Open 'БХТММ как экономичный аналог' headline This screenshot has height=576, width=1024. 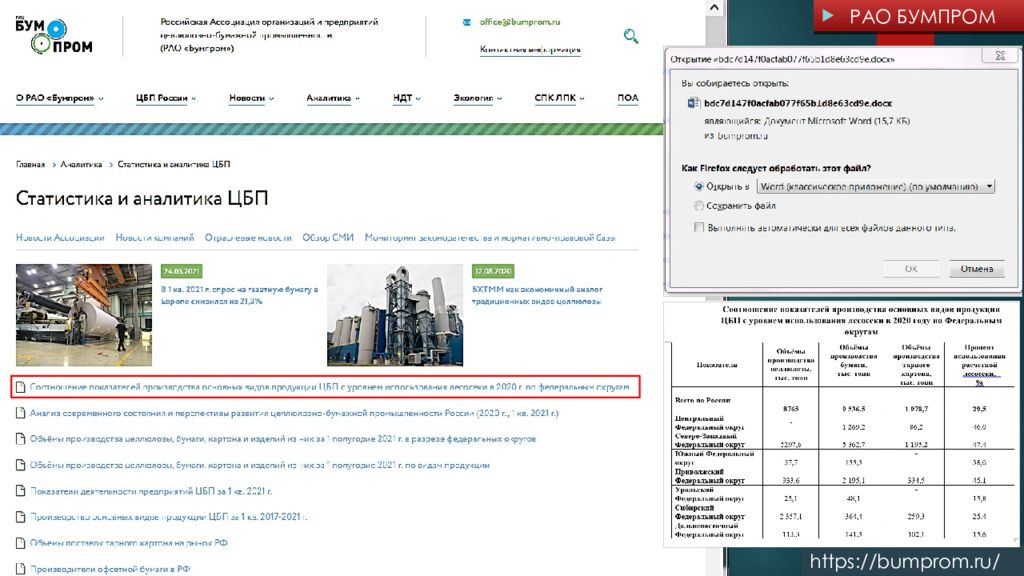[537, 295]
